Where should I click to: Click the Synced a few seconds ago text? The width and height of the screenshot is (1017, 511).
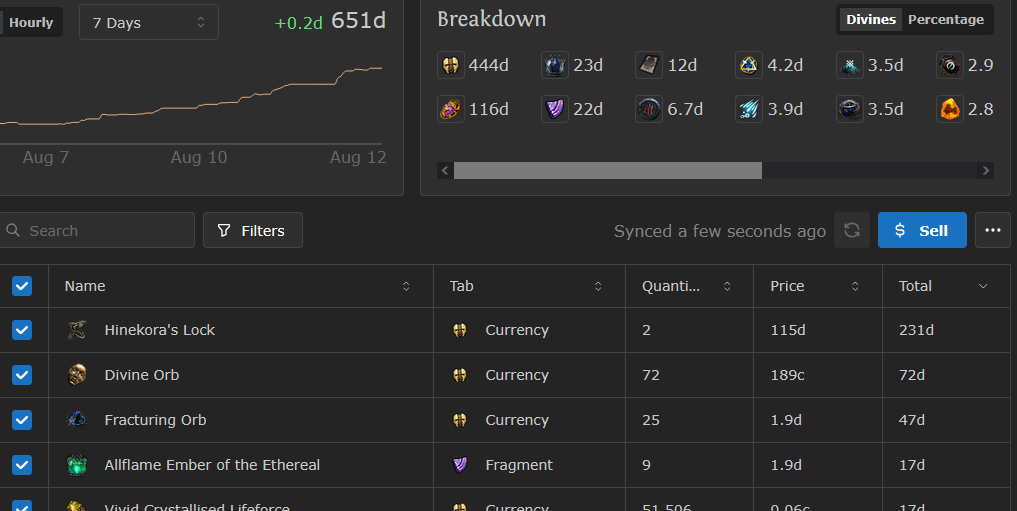[720, 231]
